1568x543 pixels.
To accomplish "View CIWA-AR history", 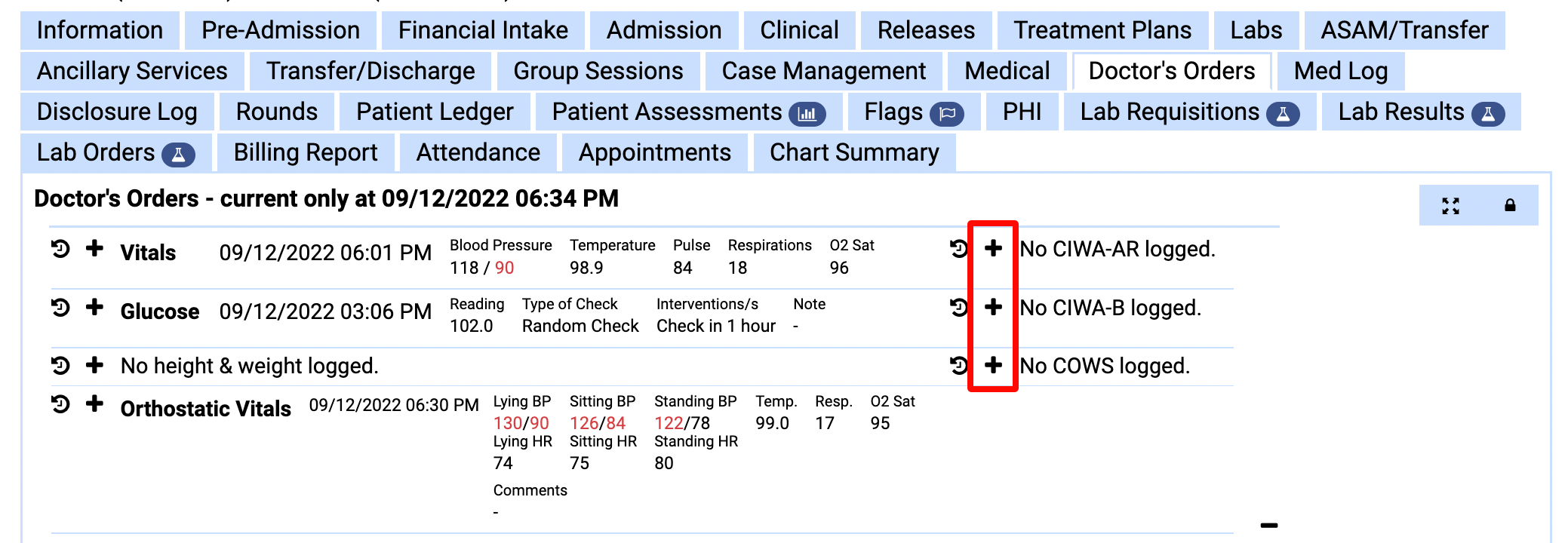I will point(959,248).
